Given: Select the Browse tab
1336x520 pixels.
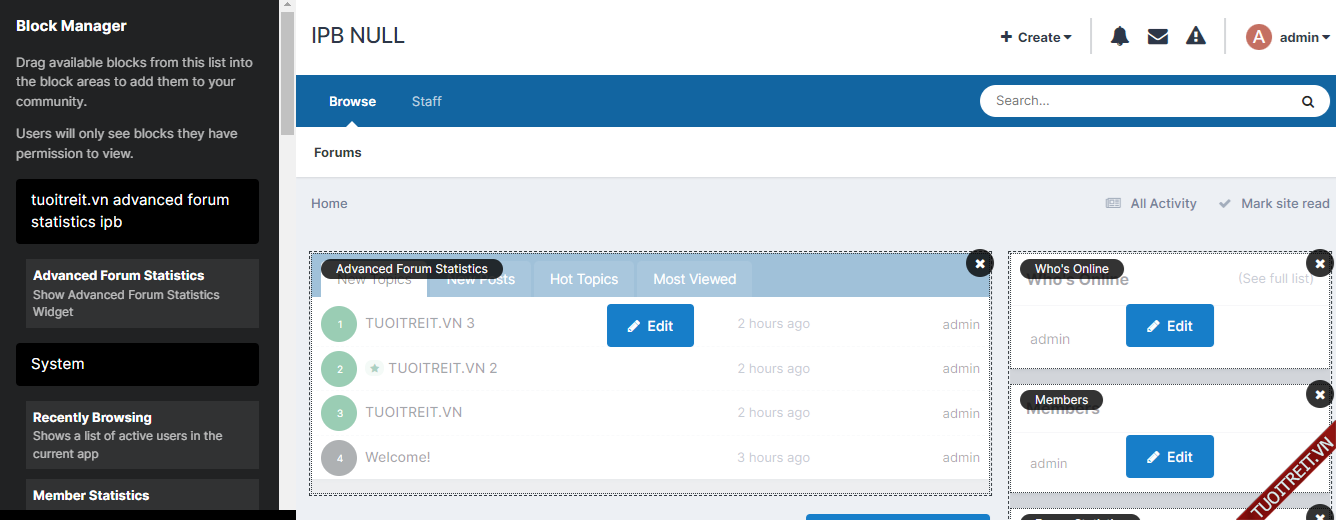Looking at the screenshot, I should (352, 101).
